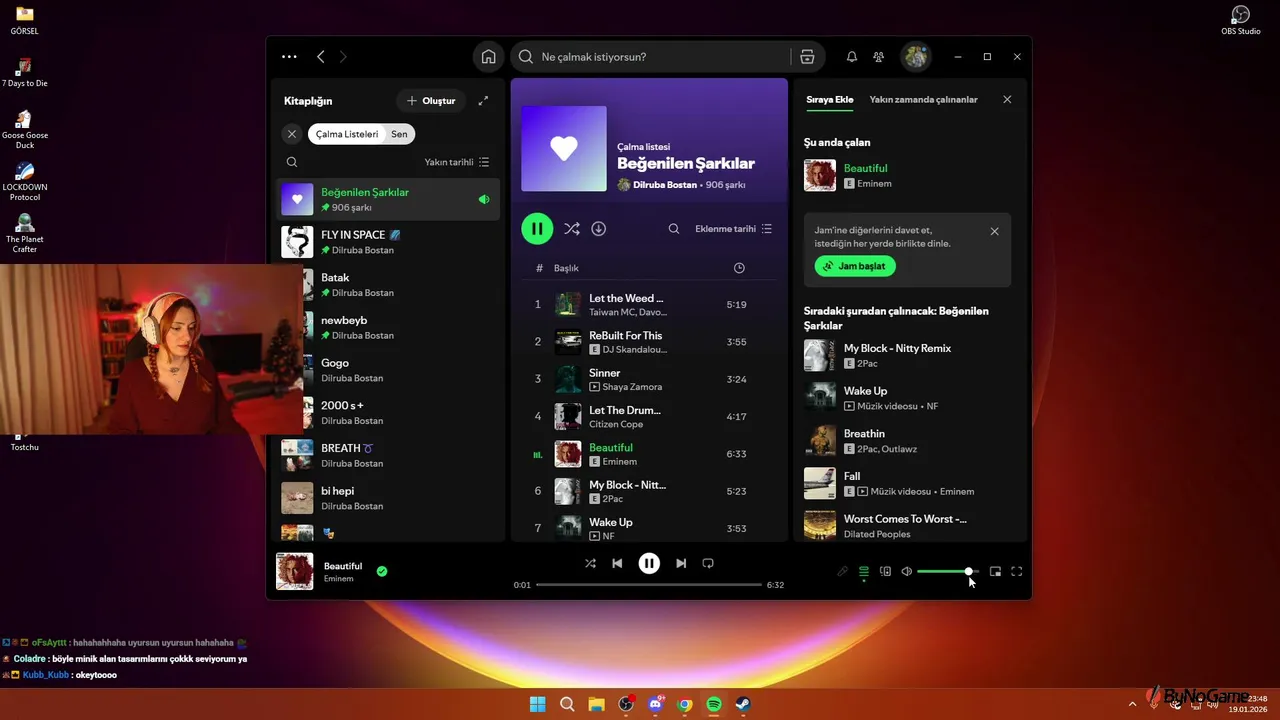
Task: Open the Batak playlist
Action: 388,285
